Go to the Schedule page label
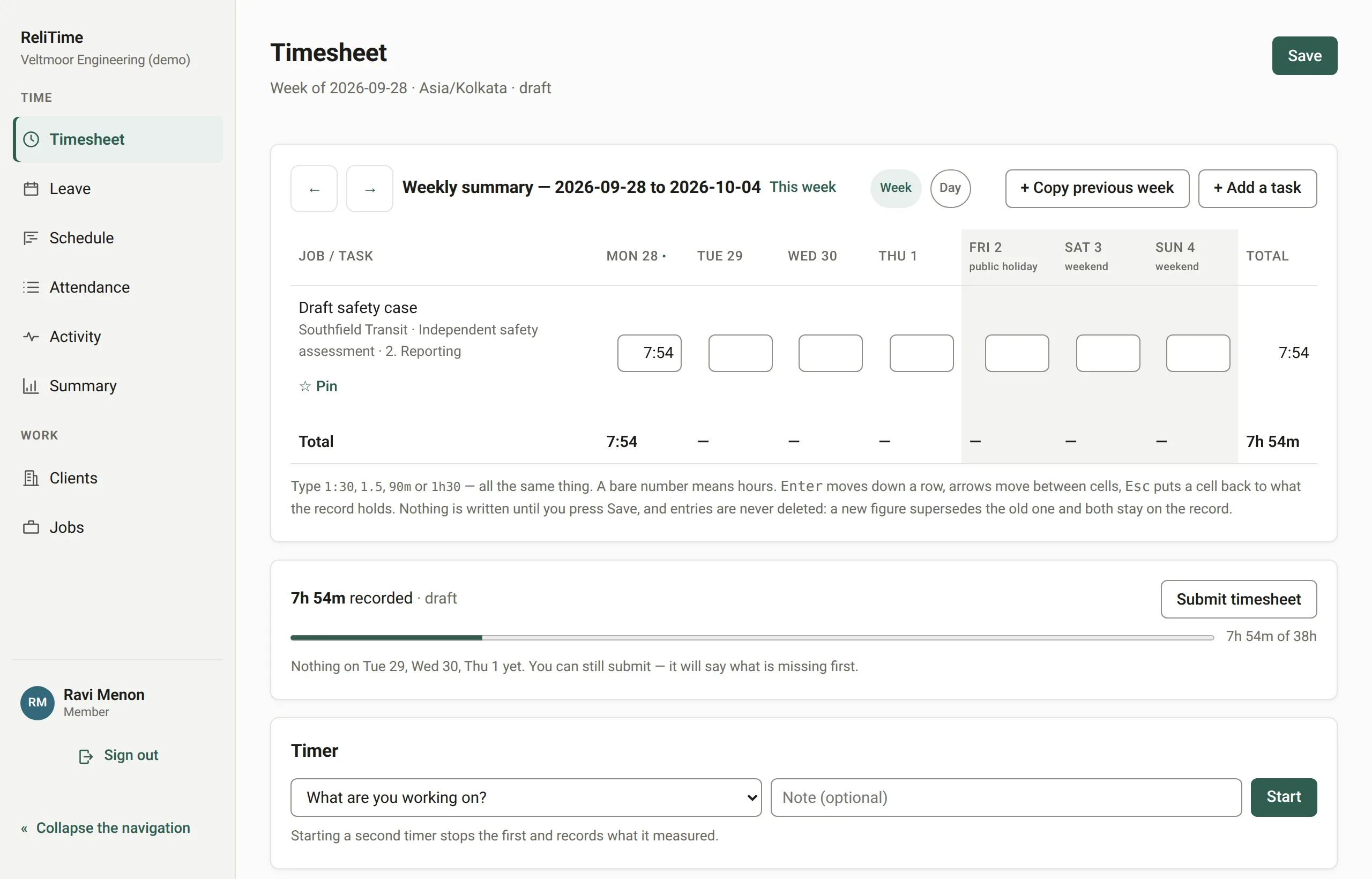This screenshot has height=879, width=1372. coord(81,238)
